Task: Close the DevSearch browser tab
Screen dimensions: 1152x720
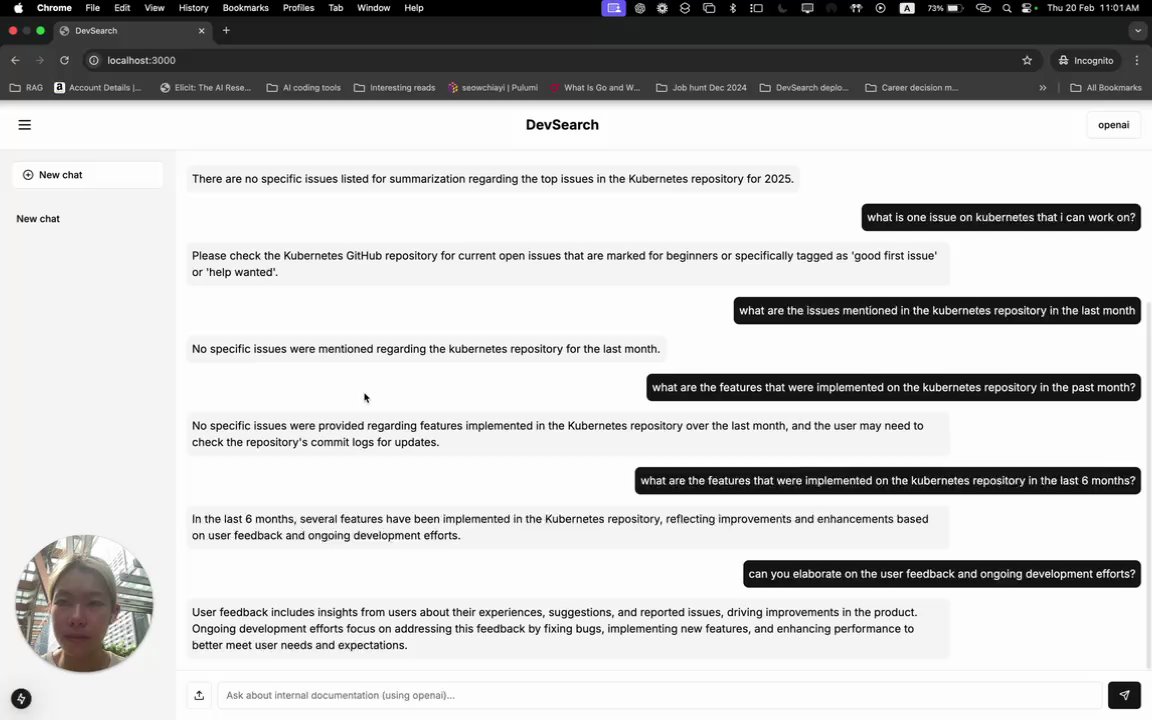Action: click(201, 31)
